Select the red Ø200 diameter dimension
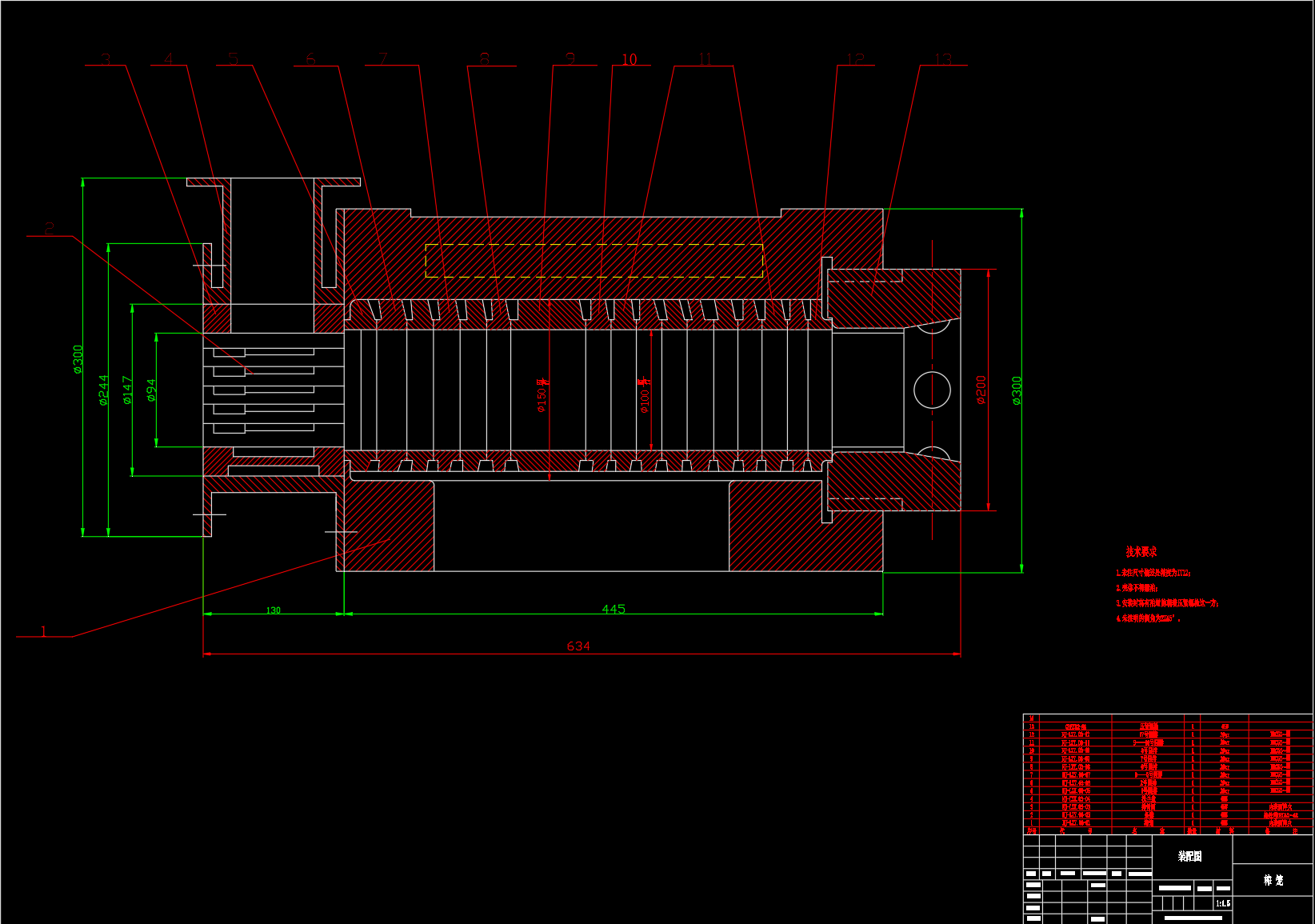This screenshot has height=924, width=1315. click(x=981, y=390)
